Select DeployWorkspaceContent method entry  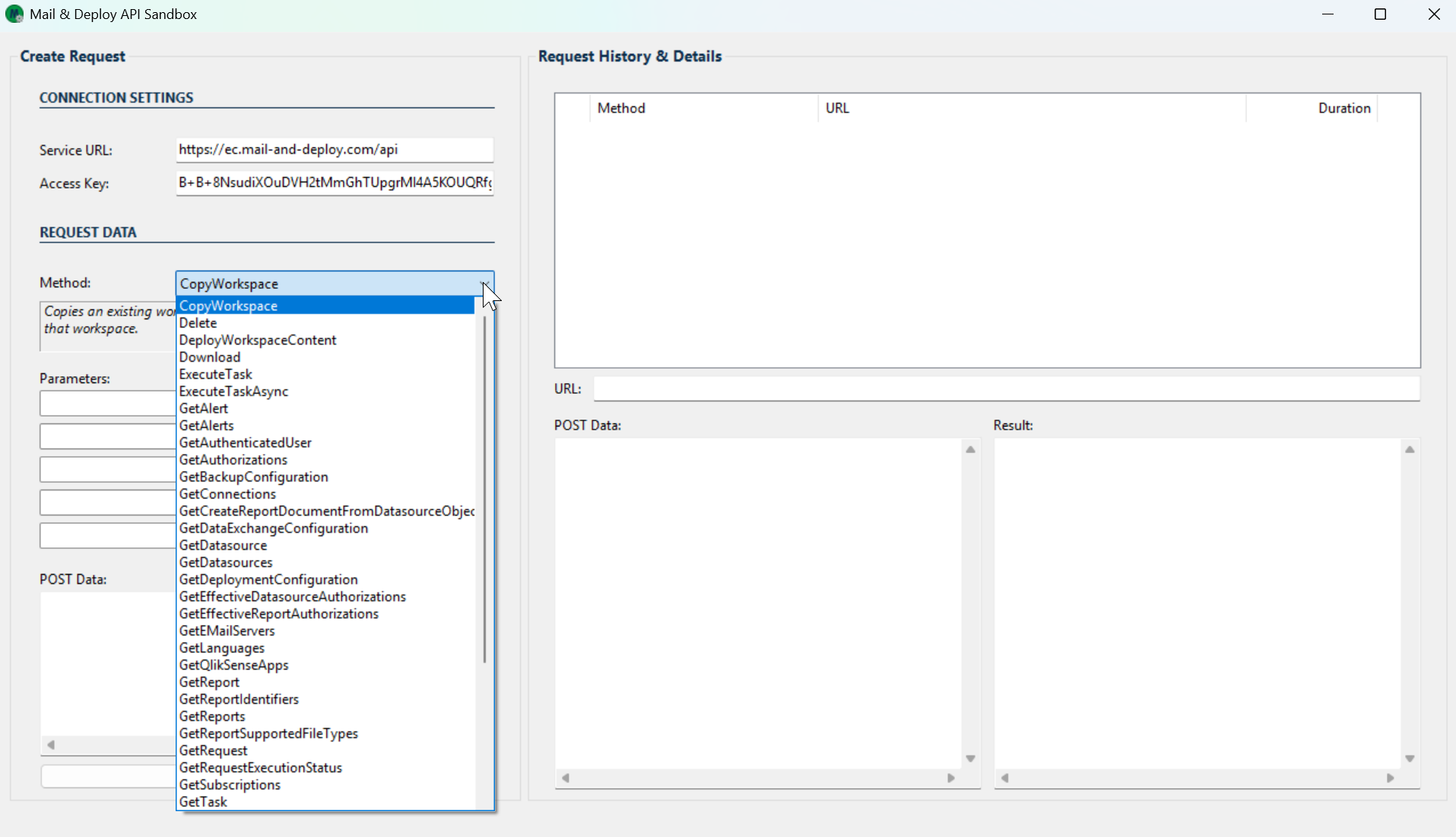(x=258, y=340)
